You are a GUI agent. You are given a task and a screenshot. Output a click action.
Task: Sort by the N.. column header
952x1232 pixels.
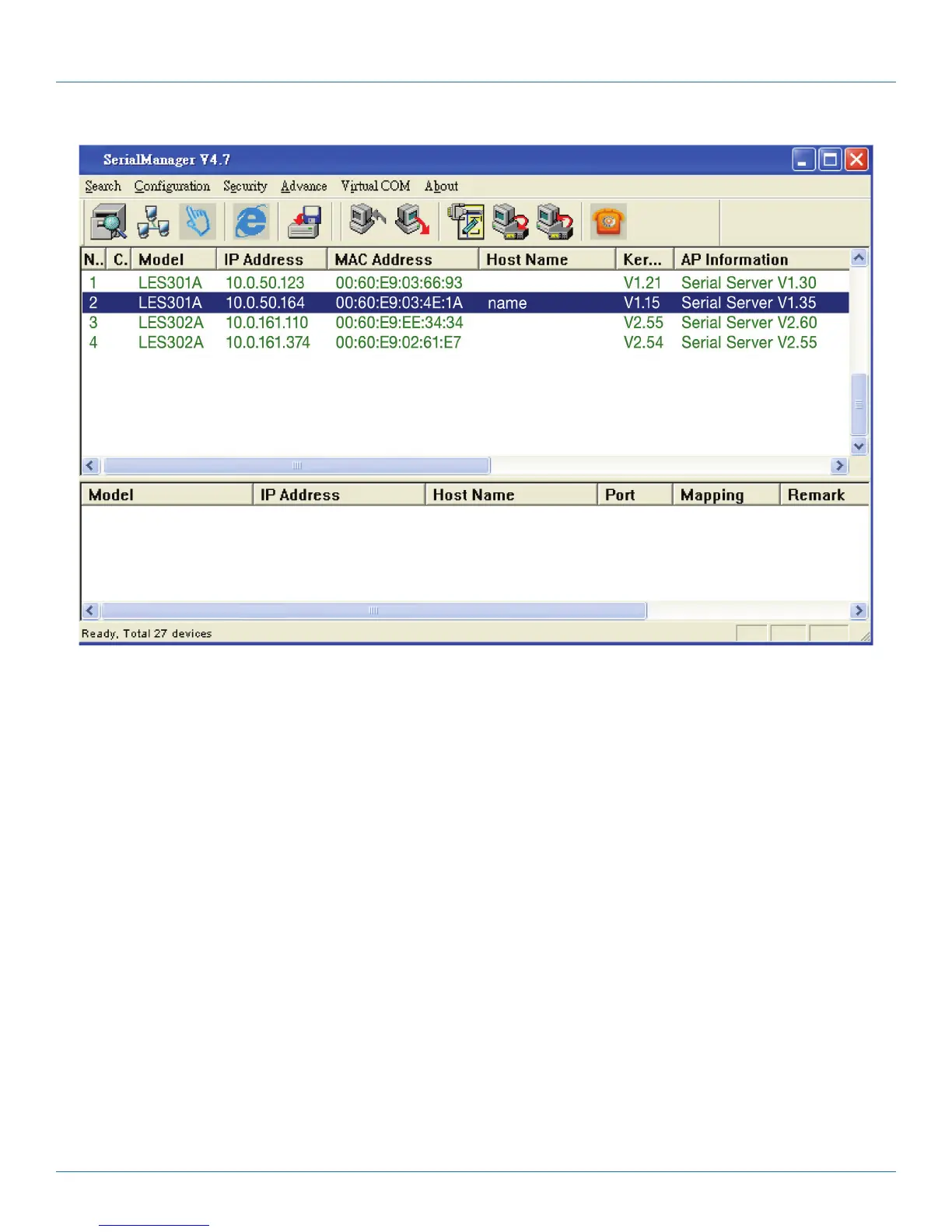pos(93,259)
